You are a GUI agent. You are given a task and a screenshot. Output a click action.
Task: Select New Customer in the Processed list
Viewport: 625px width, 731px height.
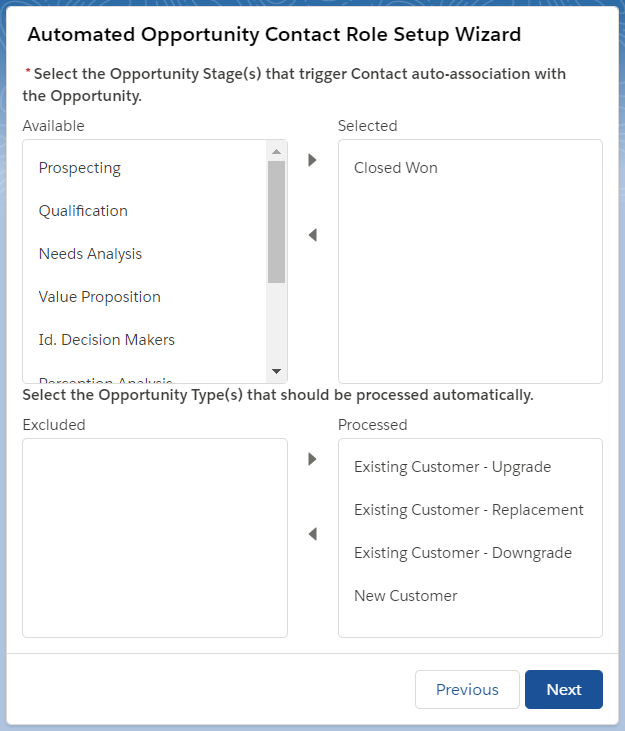click(x=405, y=596)
